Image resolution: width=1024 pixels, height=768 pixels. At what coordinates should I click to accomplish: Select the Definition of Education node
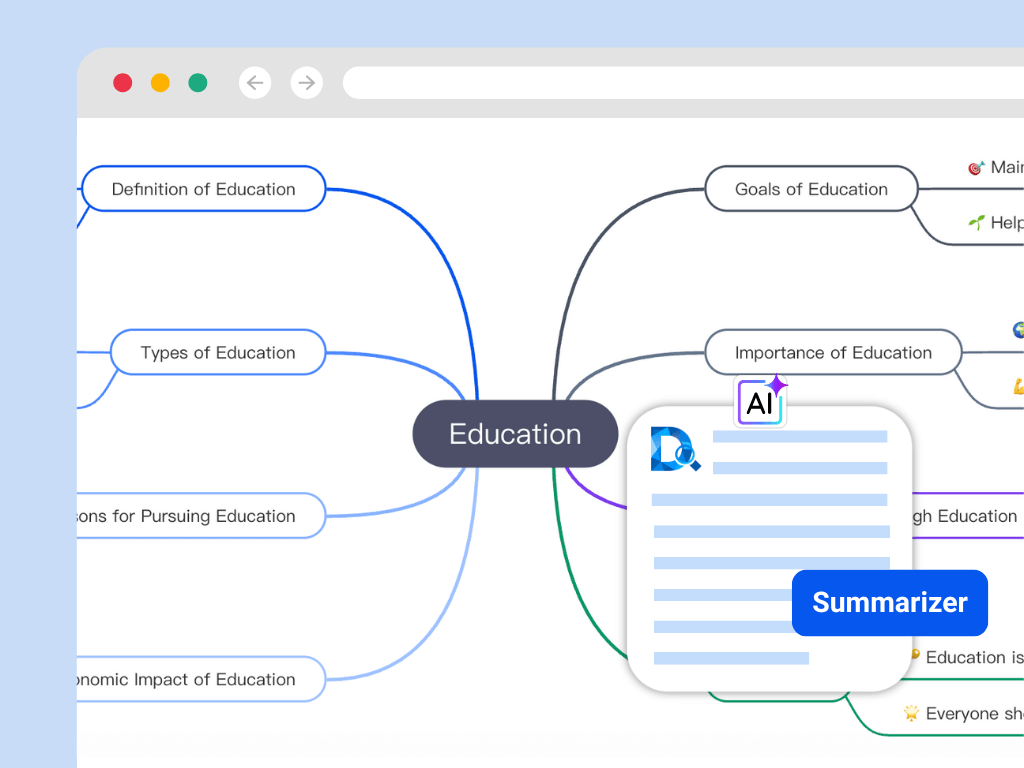point(203,189)
